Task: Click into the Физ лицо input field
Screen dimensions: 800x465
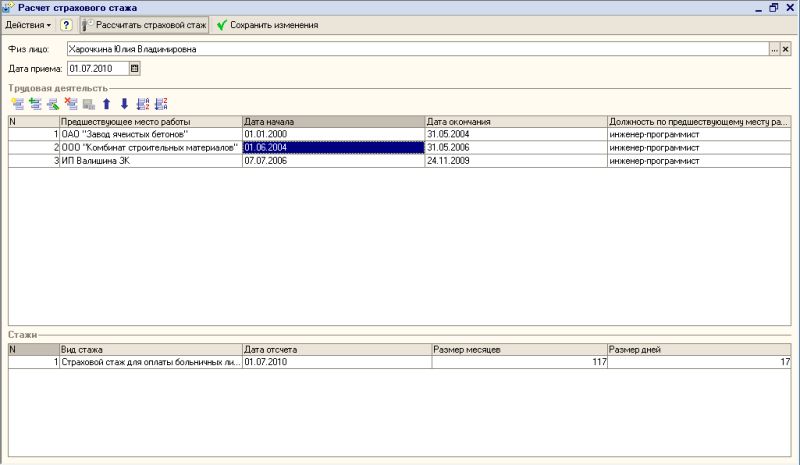Action: (x=418, y=50)
